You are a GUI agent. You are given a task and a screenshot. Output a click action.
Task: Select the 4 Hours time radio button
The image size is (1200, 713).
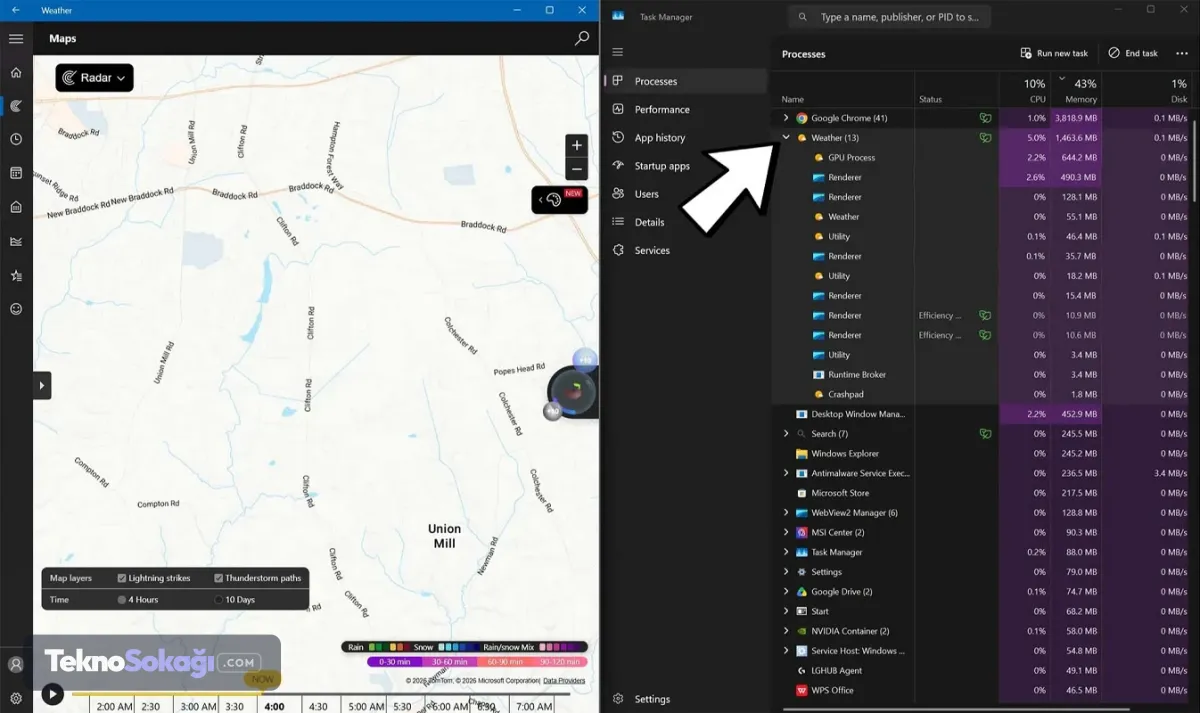pyautogui.click(x=122, y=600)
